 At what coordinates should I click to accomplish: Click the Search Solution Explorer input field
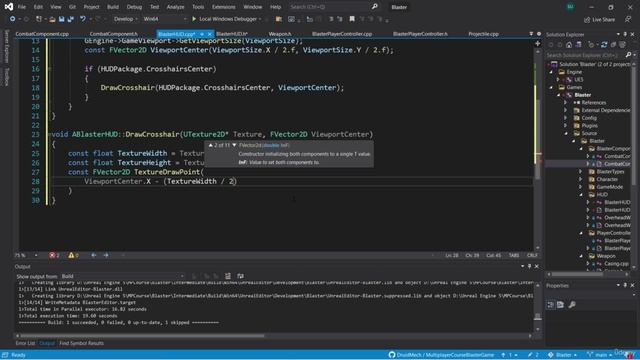tap(585, 55)
